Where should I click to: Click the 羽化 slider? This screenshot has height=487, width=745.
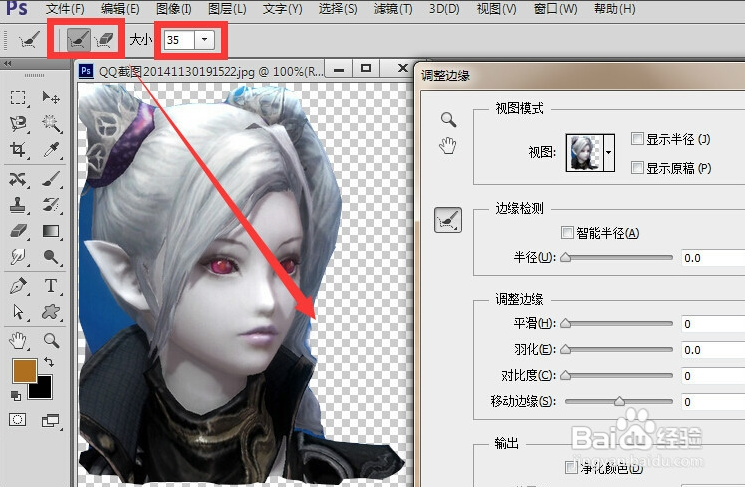(617, 350)
